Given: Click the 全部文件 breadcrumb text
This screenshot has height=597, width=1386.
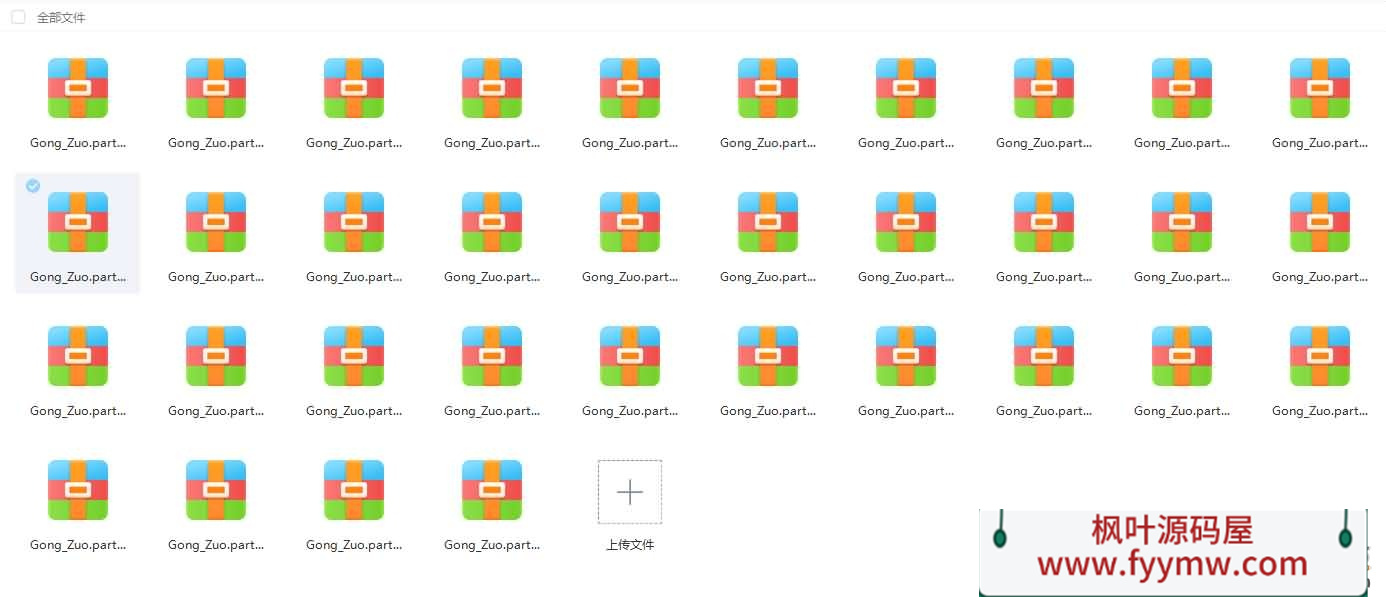Looking at the screenshot, I should click(x=61, y=18).
